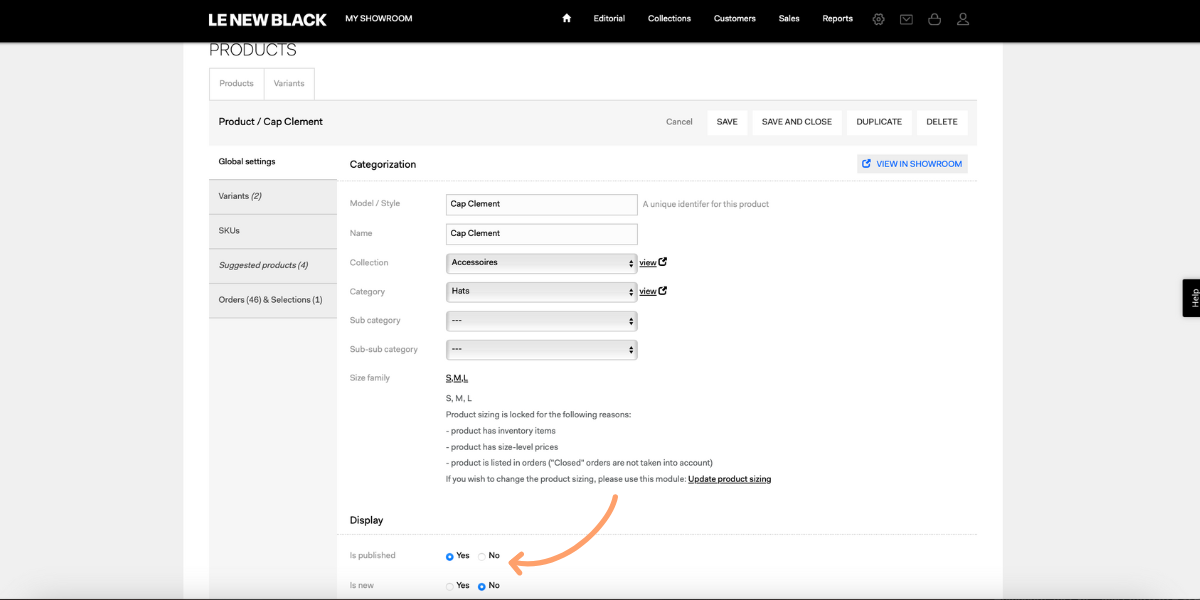Open the settings gear icon
This screenshot has width=1200, height=600.
[x=878, y=19]
